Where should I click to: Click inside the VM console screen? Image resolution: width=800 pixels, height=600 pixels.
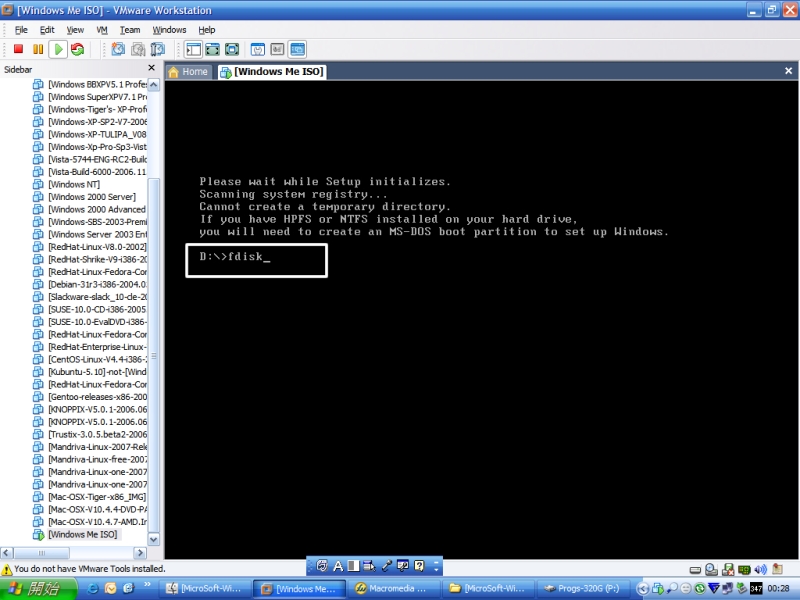(x=482, y=319)
